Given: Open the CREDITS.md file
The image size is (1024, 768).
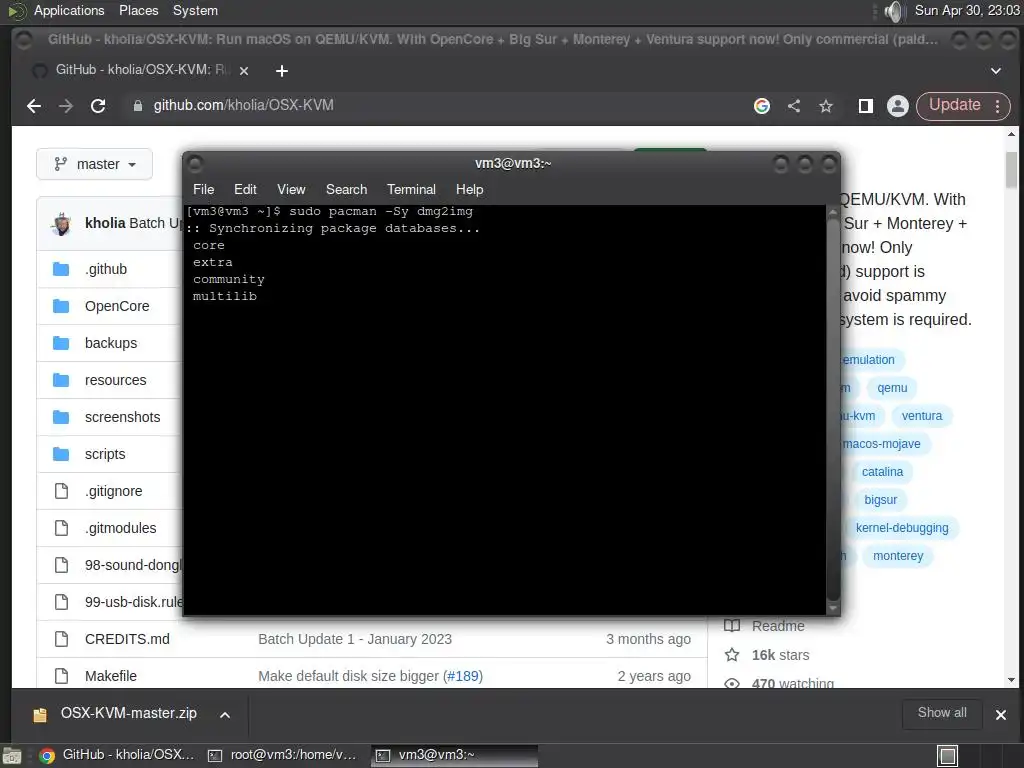Looking at the screenshot, I should tap(127, 639).
